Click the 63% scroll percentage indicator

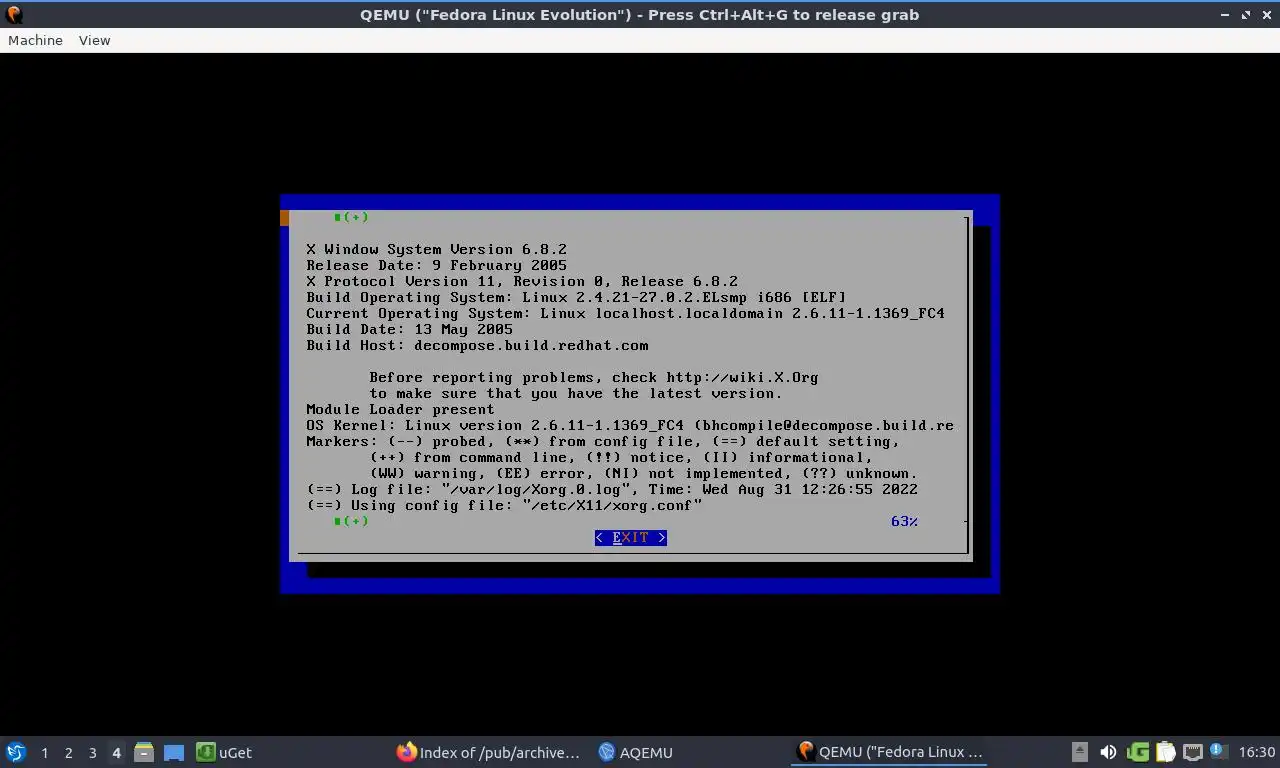[904, 521]
